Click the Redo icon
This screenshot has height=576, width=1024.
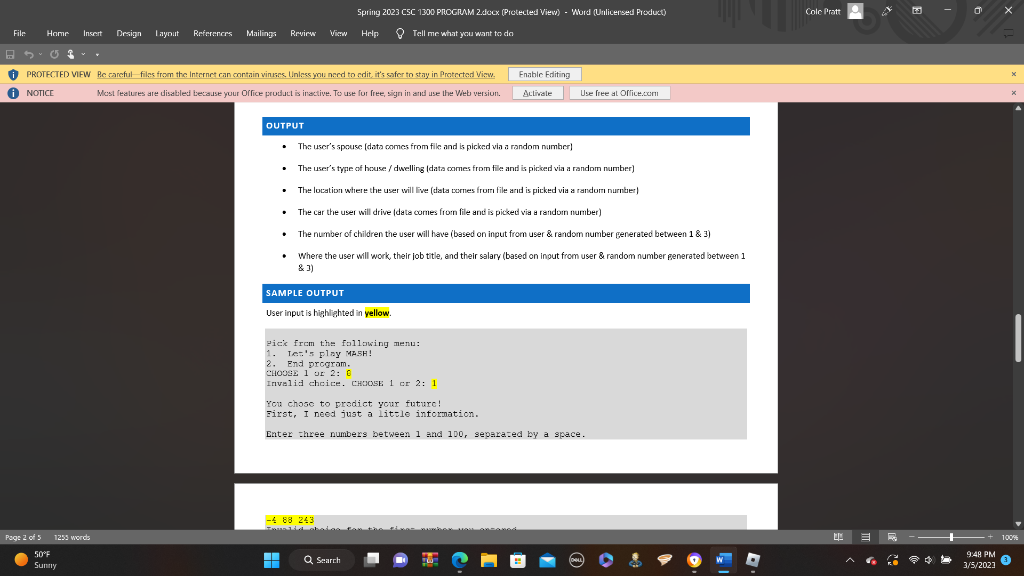pos(54,54)
